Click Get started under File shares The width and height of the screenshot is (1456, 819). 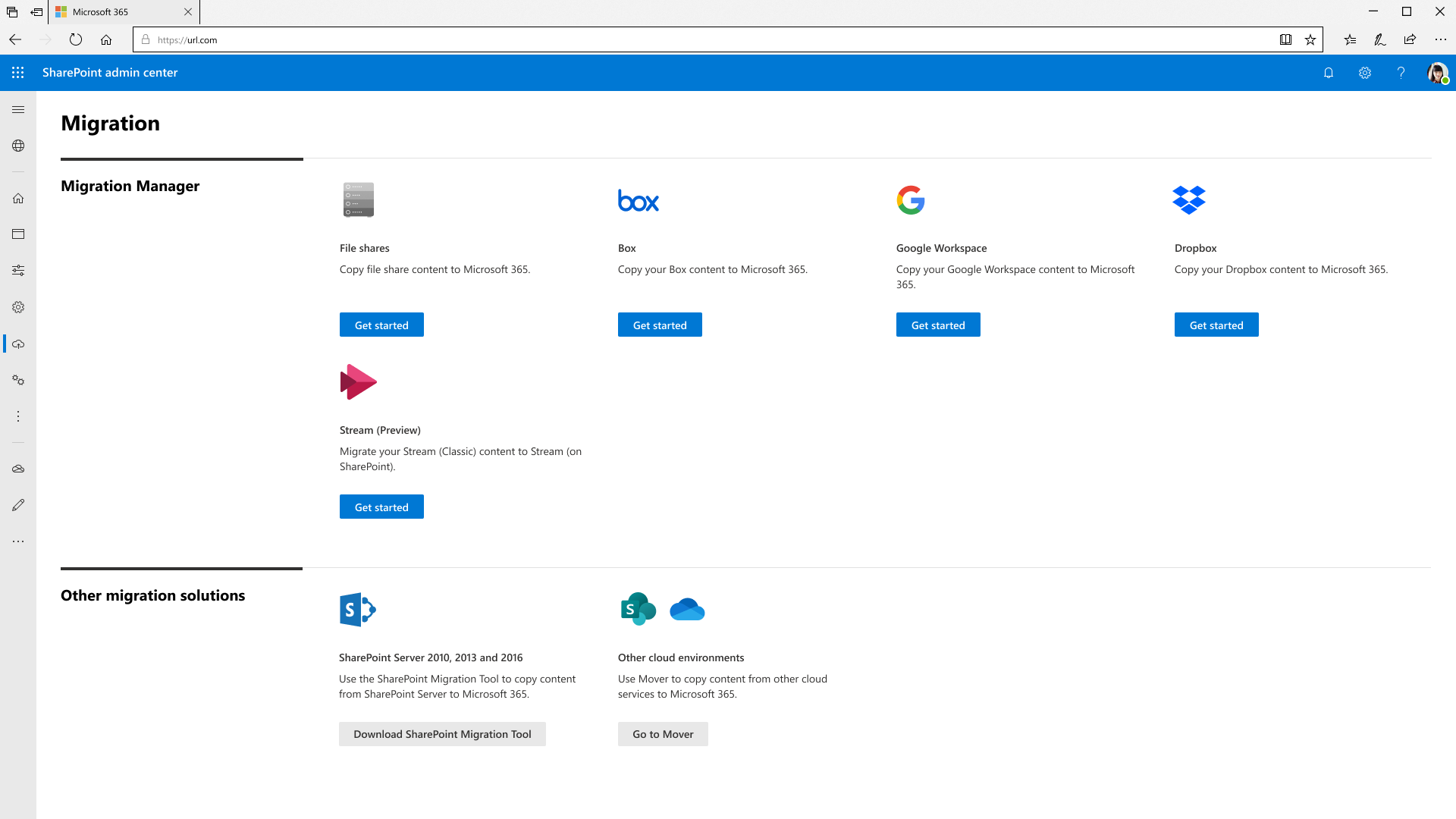381,325
